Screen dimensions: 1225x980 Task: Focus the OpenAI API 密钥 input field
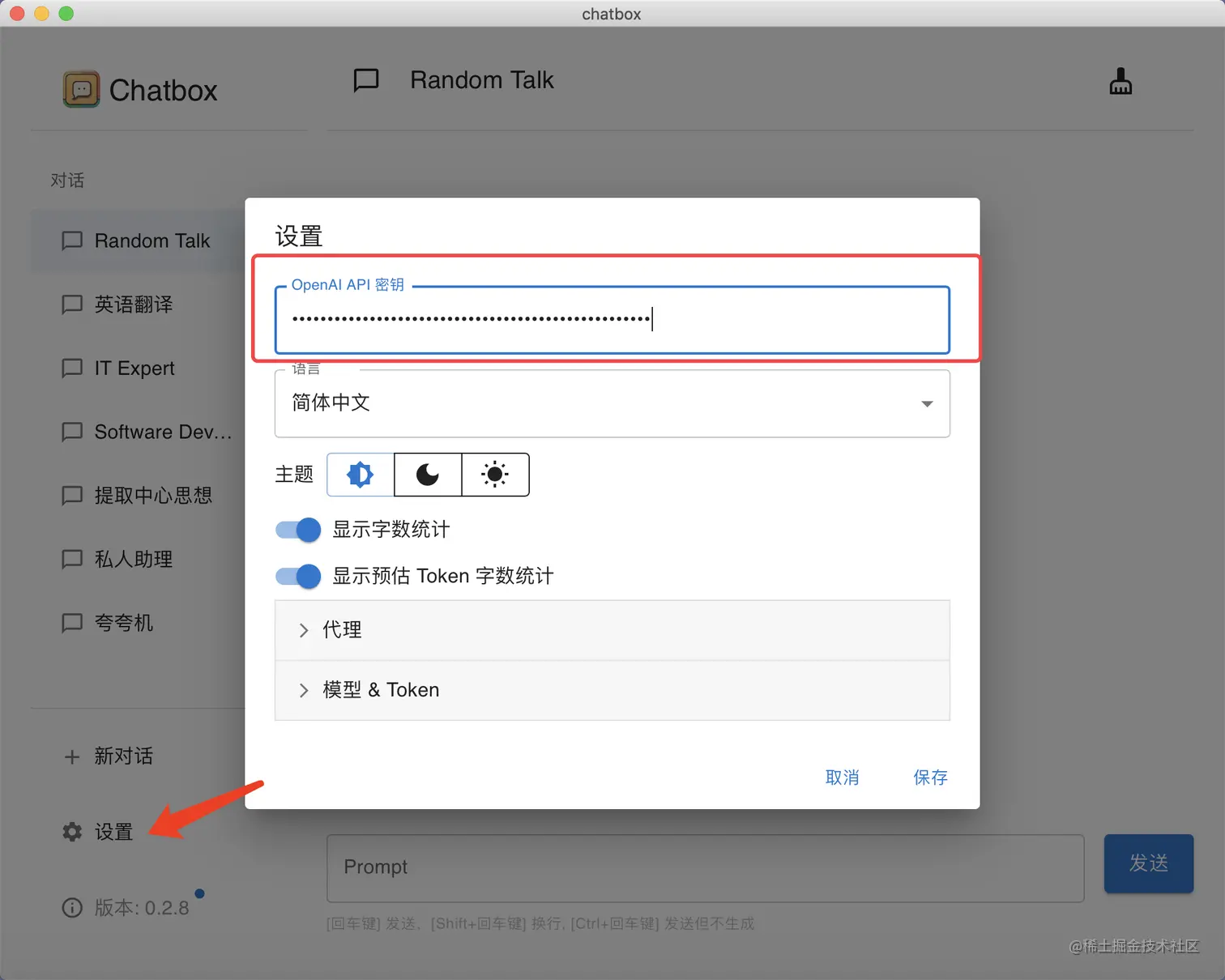pyautogui.click(x=612, y=319)
